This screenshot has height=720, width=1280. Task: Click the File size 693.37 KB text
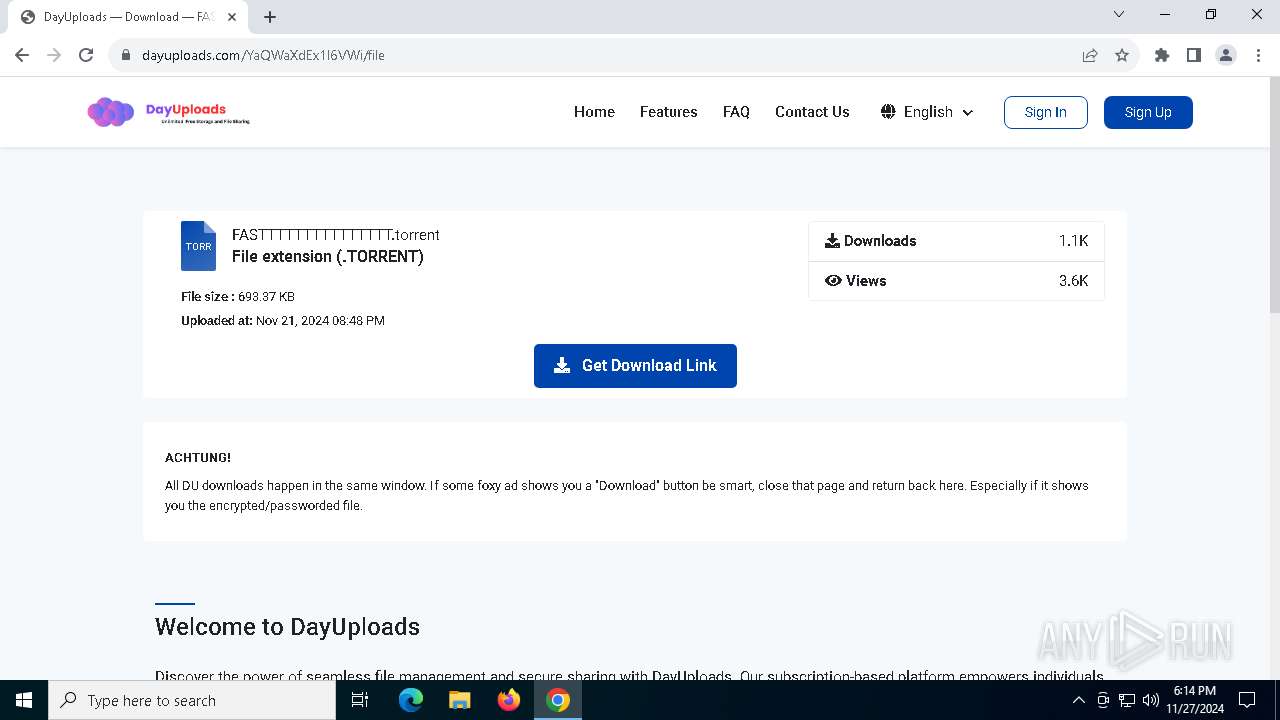pos(238,297)
